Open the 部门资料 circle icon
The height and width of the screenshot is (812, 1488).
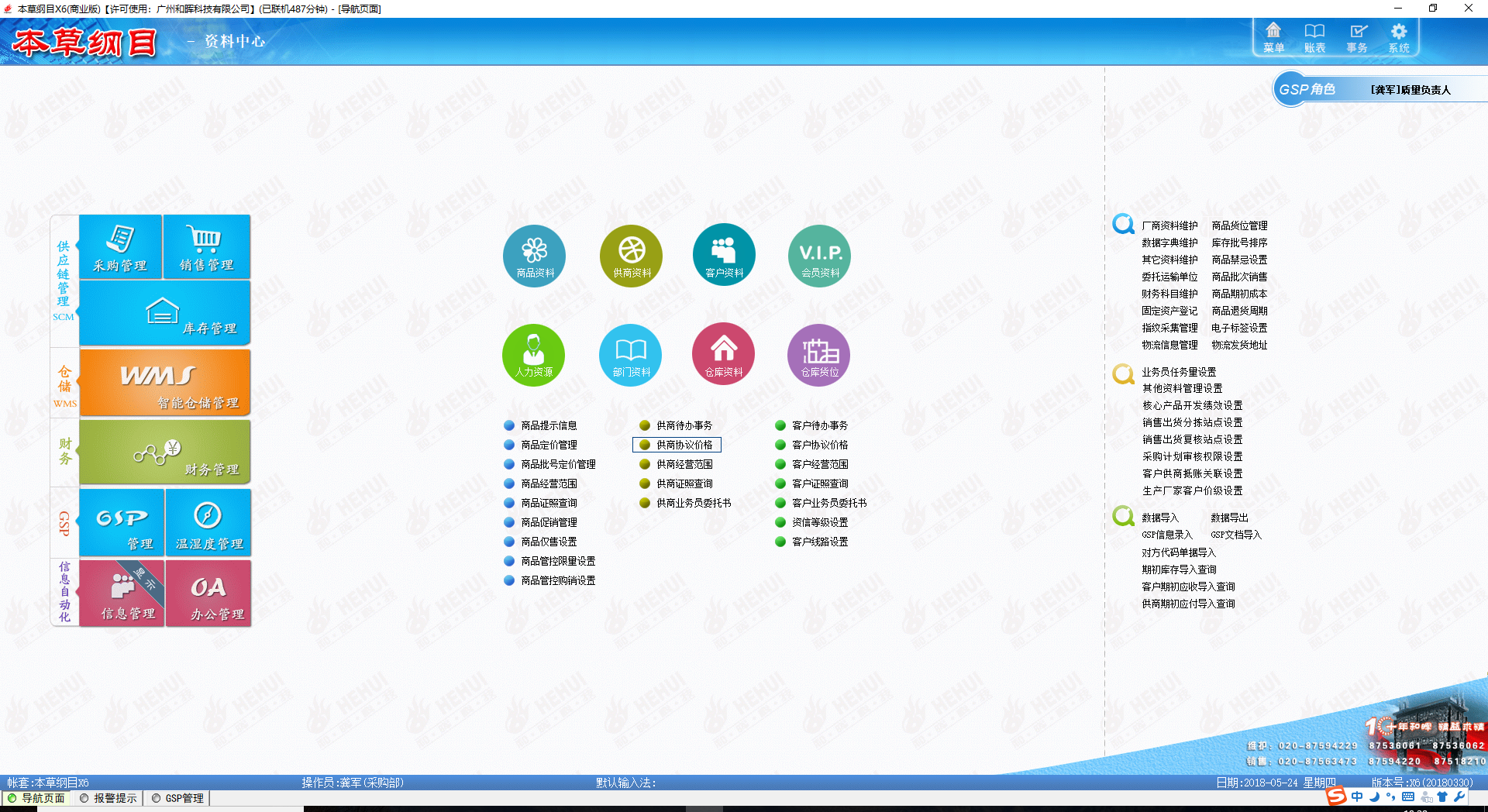631,355
